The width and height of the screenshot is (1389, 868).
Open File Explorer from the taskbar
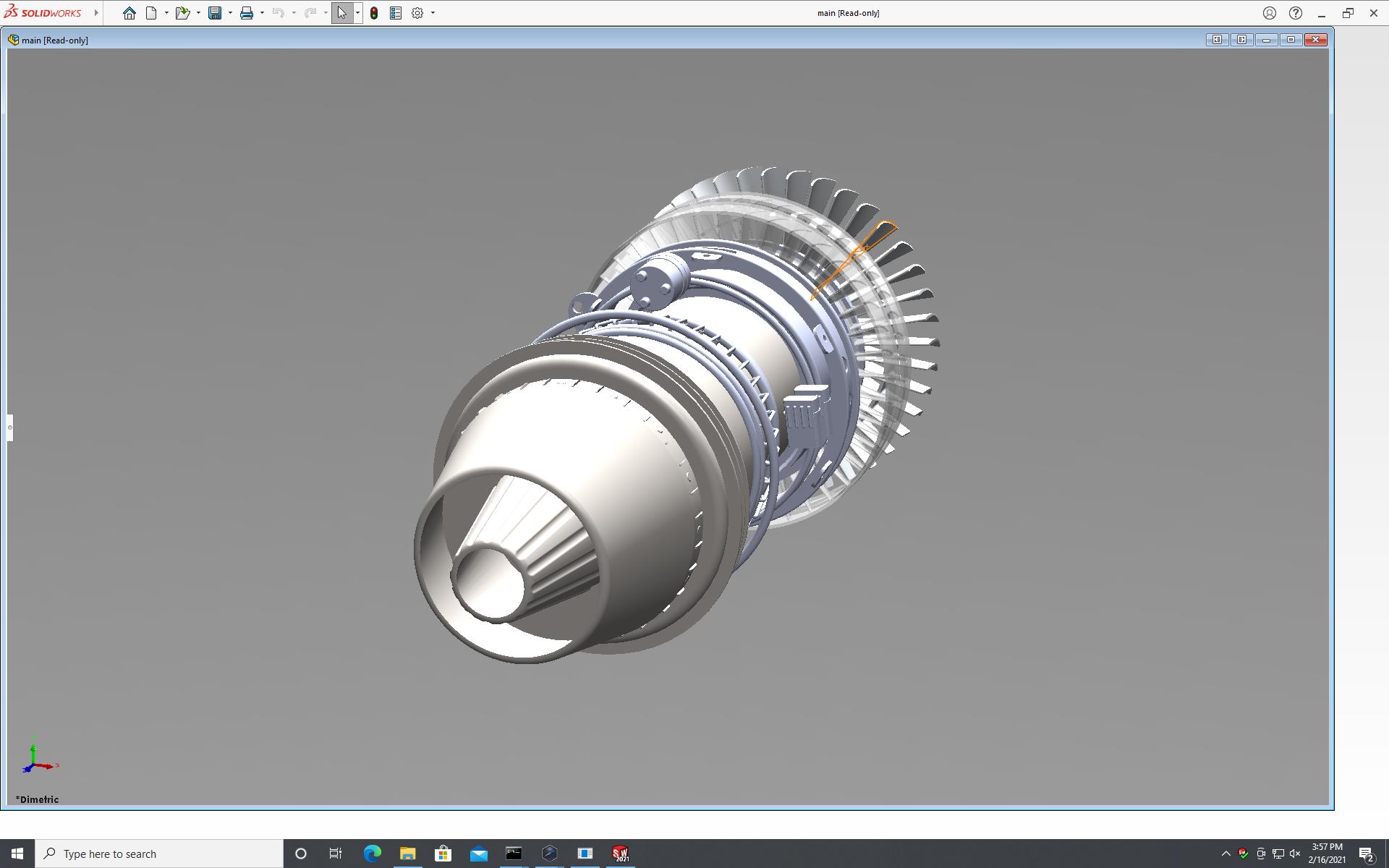click(407, 854)
